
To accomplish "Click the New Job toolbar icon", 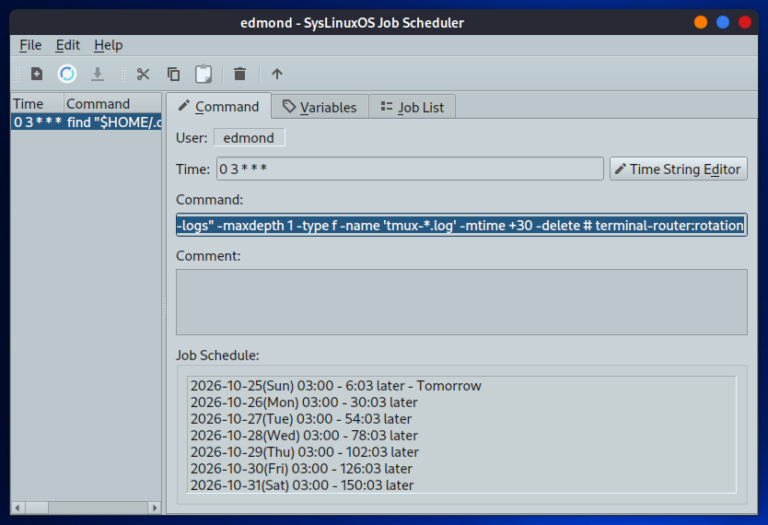I will 37,74.
